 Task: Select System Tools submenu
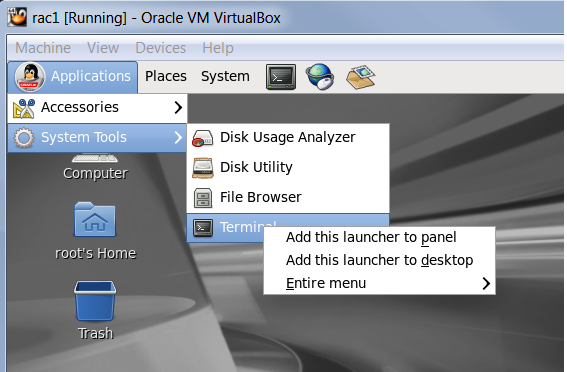pyautogui.click(x=97, y=137)
